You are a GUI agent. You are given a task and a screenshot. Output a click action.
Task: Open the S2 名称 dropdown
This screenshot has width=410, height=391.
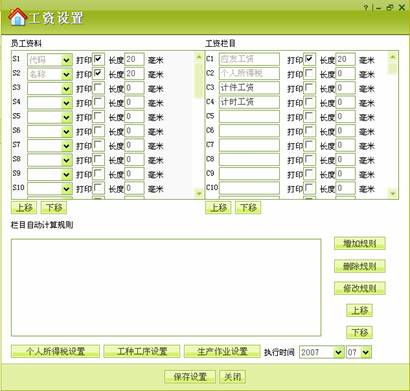(67, 74)
